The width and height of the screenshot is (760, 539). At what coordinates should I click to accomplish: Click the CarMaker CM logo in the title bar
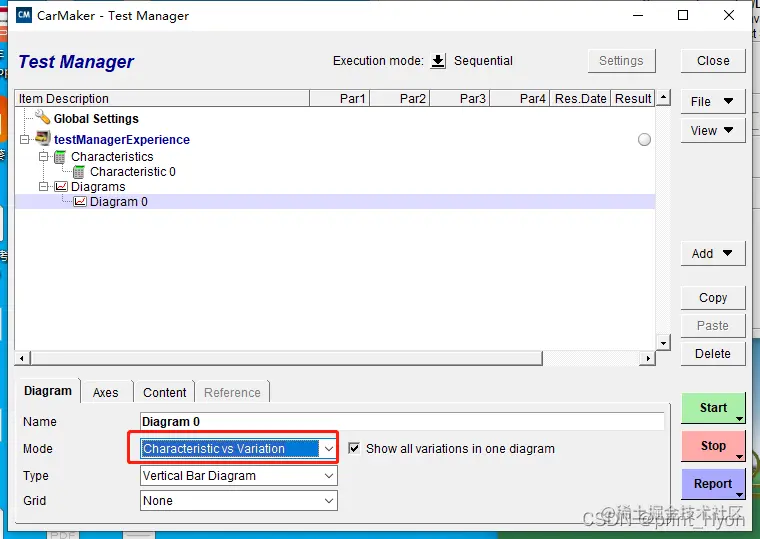(x=24, y=15)
